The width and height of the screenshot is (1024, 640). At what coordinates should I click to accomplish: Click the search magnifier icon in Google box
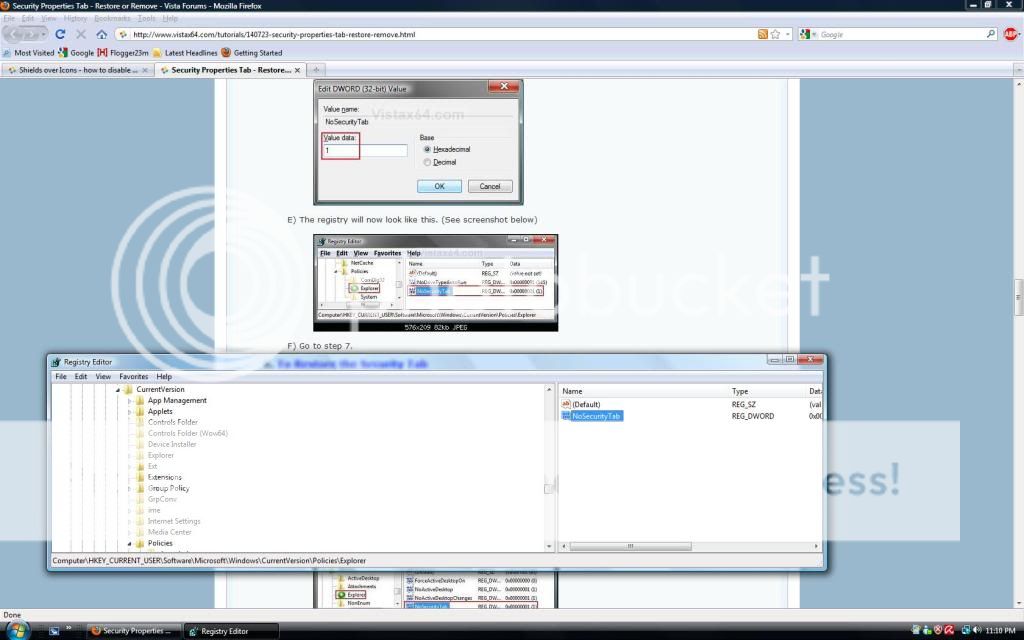tap(991, 34)
